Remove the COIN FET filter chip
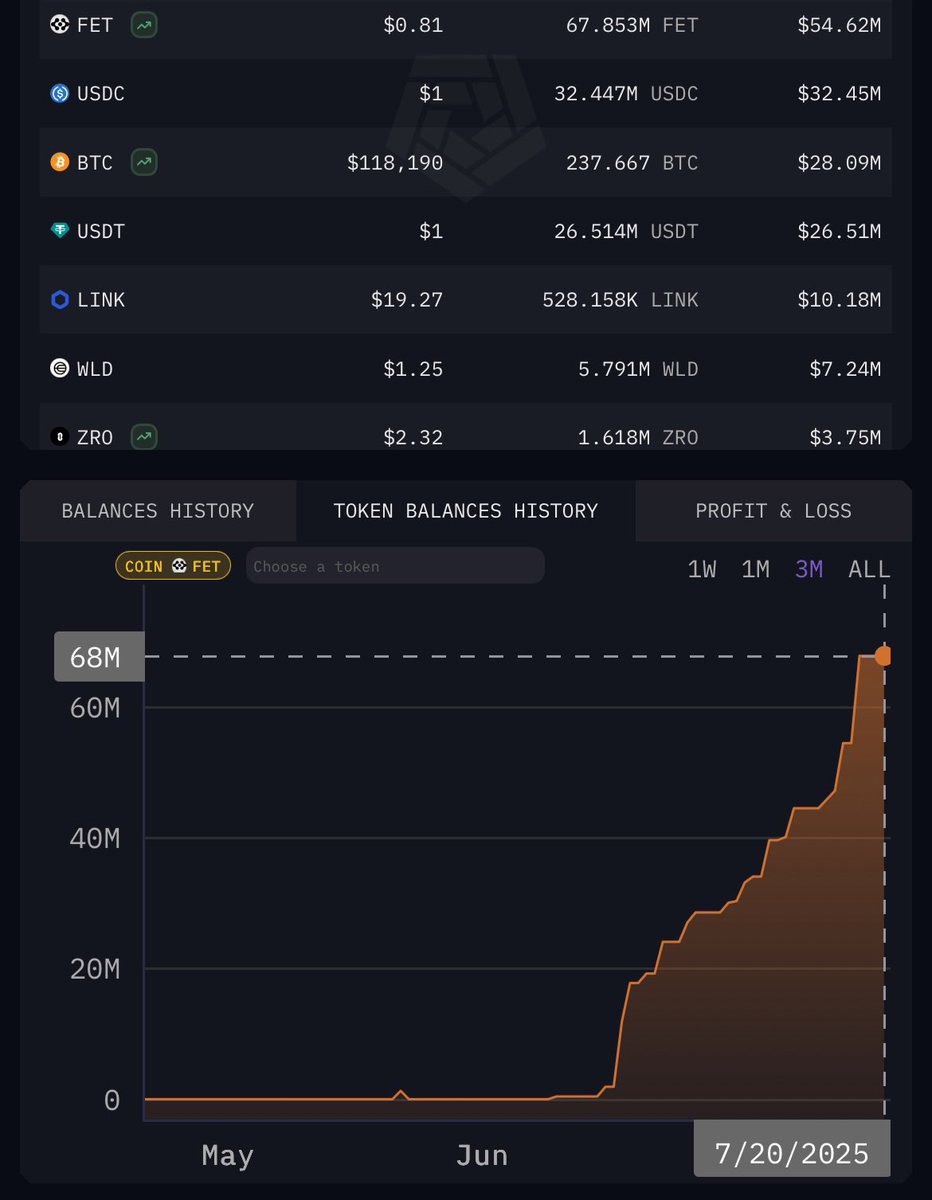932x1200 pixels. [173, 566]
